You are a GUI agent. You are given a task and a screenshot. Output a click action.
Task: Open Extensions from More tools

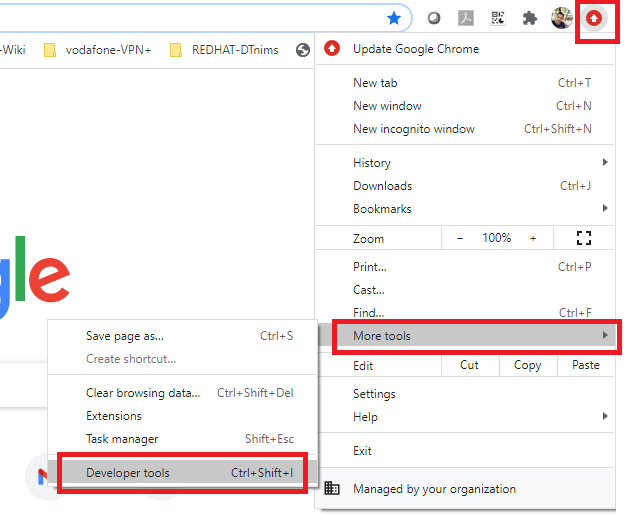(x=182, y=416)
